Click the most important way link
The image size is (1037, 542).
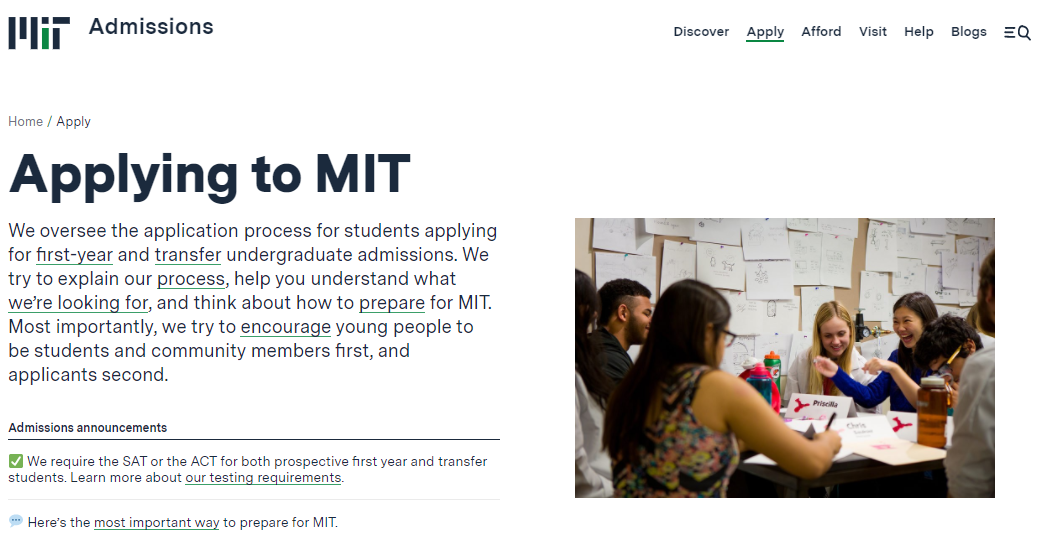point(156,523)
